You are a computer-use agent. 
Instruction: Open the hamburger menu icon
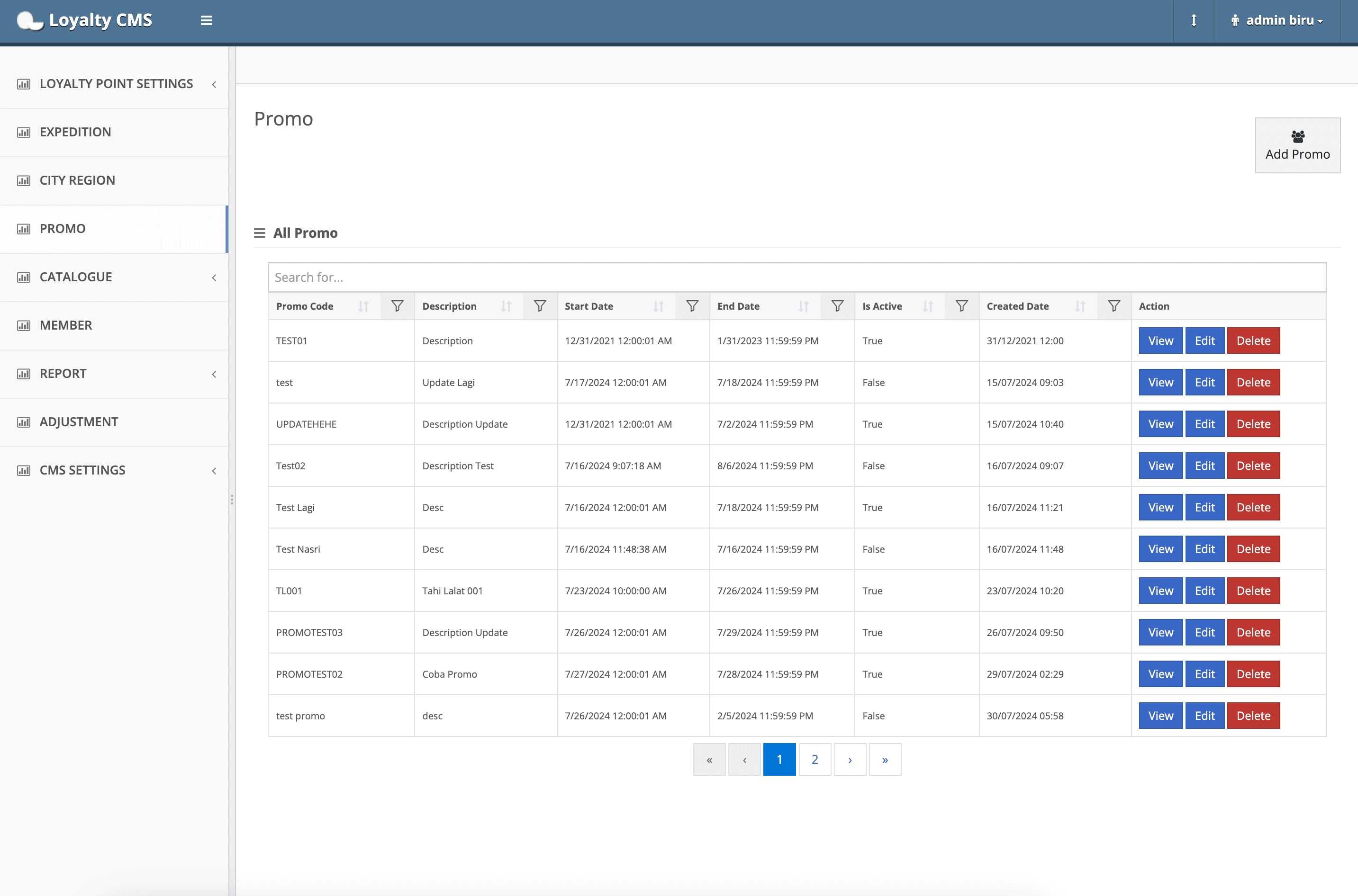click(x=206, y=20)
